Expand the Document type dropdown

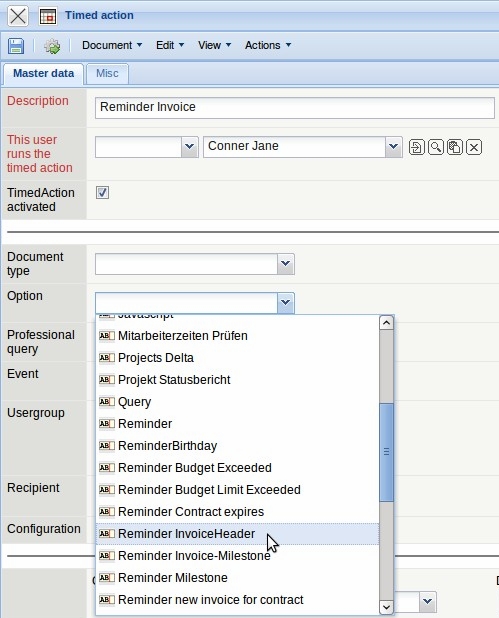click(286, 264)
